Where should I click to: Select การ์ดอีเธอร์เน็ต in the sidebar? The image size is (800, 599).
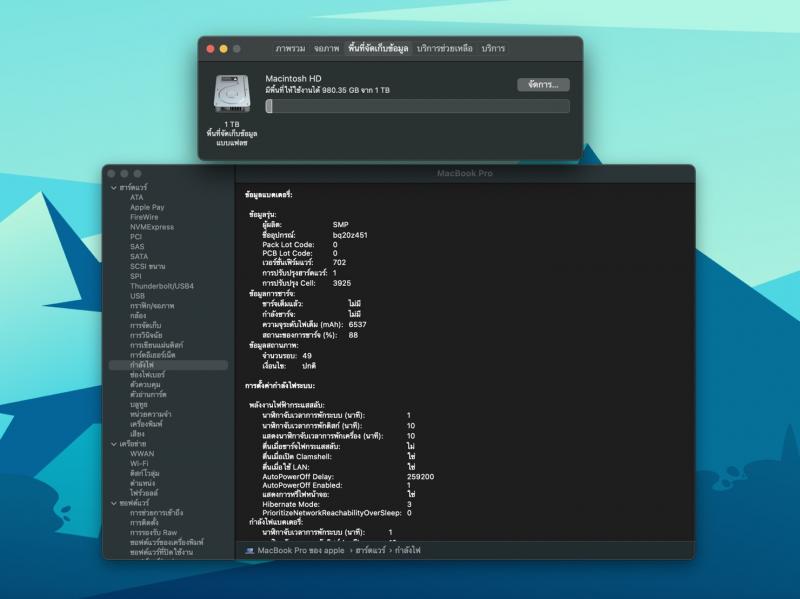[x=153, y=355]
